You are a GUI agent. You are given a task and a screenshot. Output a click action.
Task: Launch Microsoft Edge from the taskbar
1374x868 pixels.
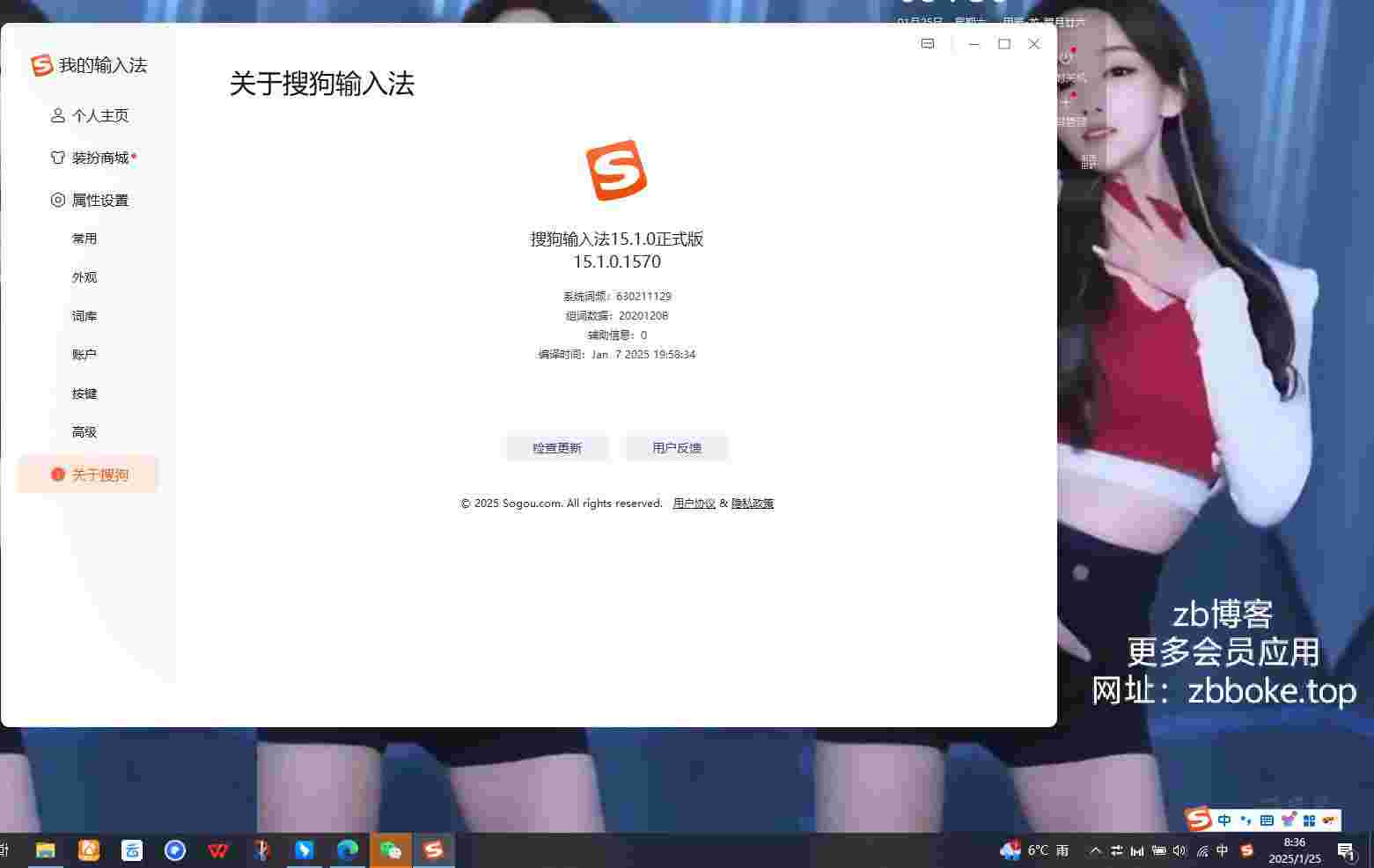pyautogui.click(x=348, y=850)
